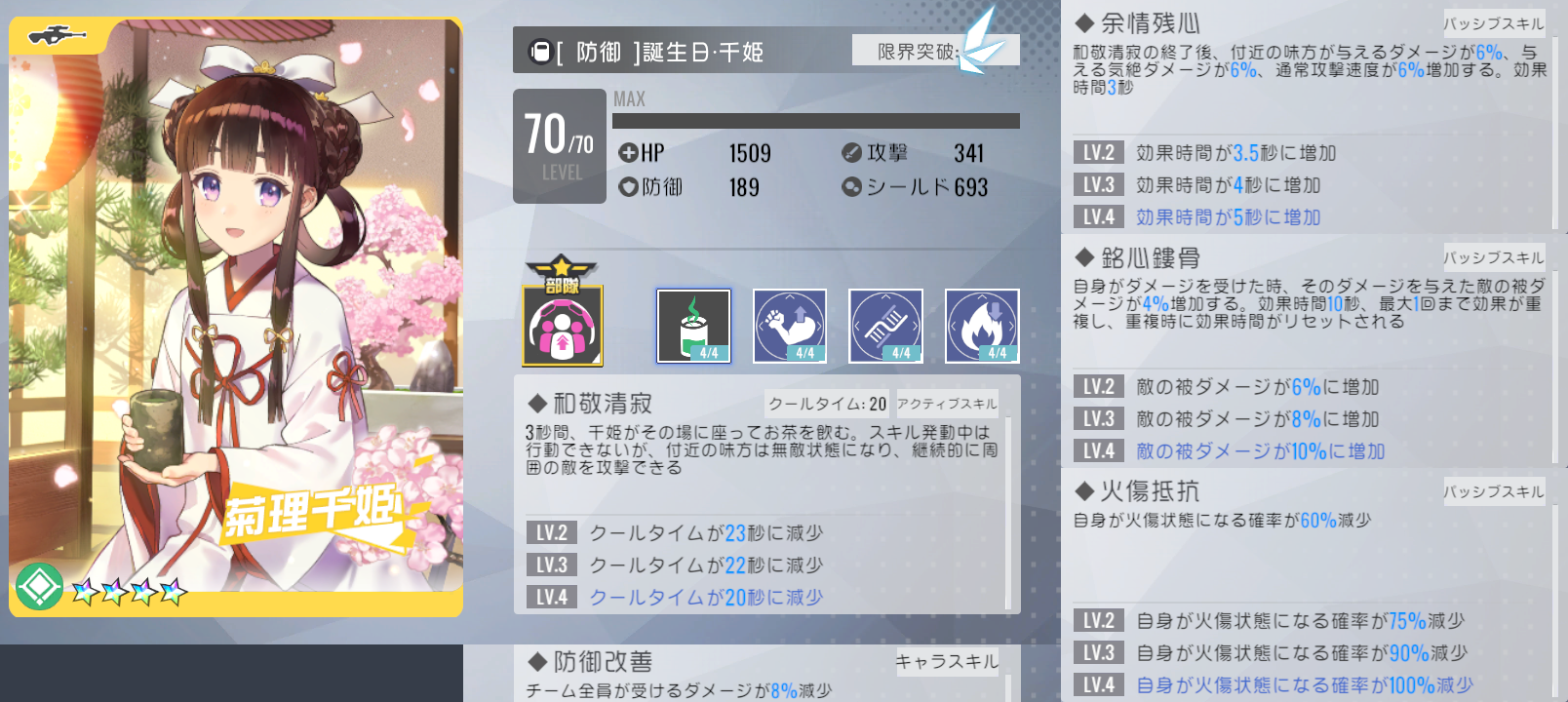This screenshot has height=702, width=1568.
Task: Select the tea cup skill icon
Action: click(693, 326)
